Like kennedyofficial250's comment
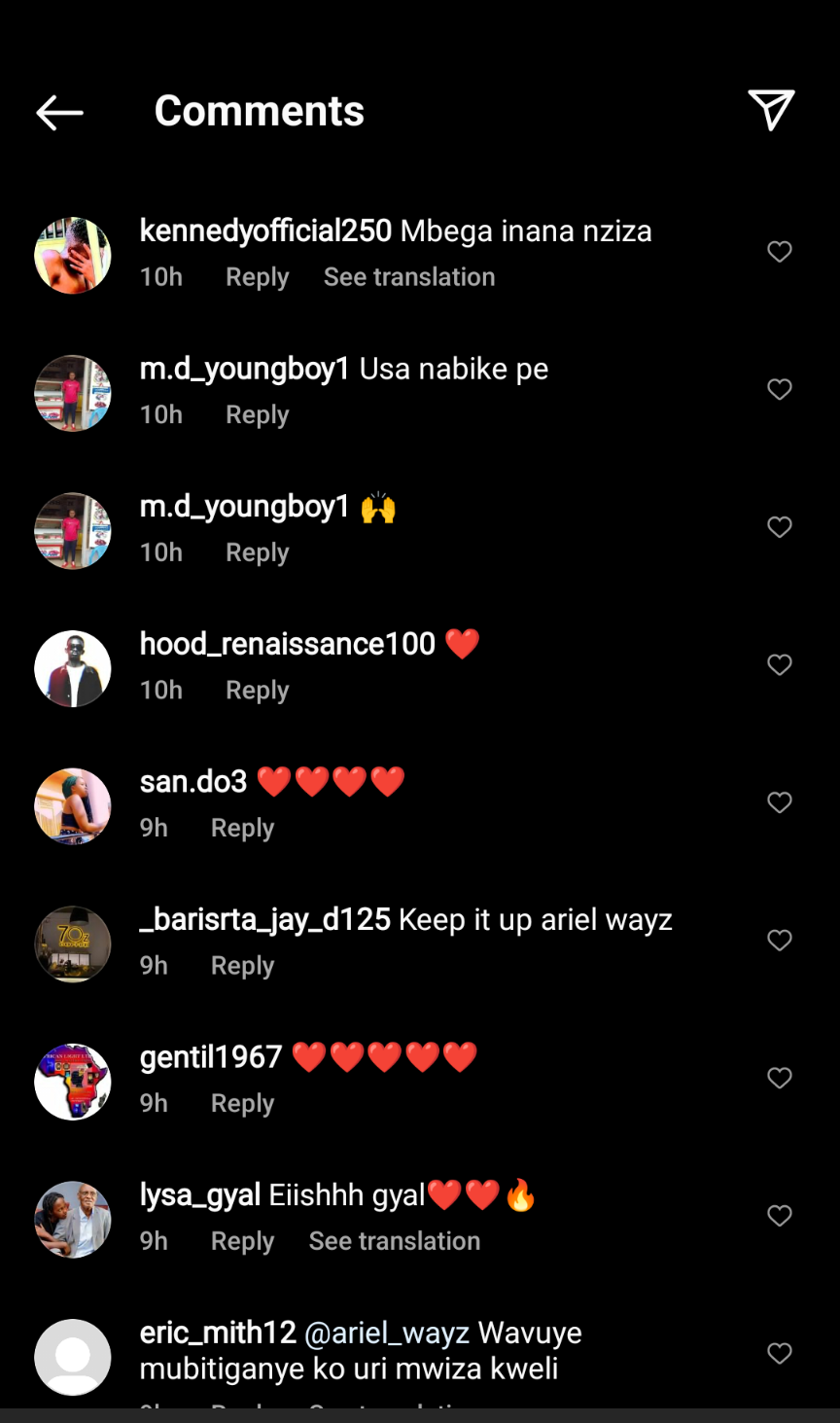This screenshot has height=1423, width=840. pyautogui.click(x=780, y=252)
